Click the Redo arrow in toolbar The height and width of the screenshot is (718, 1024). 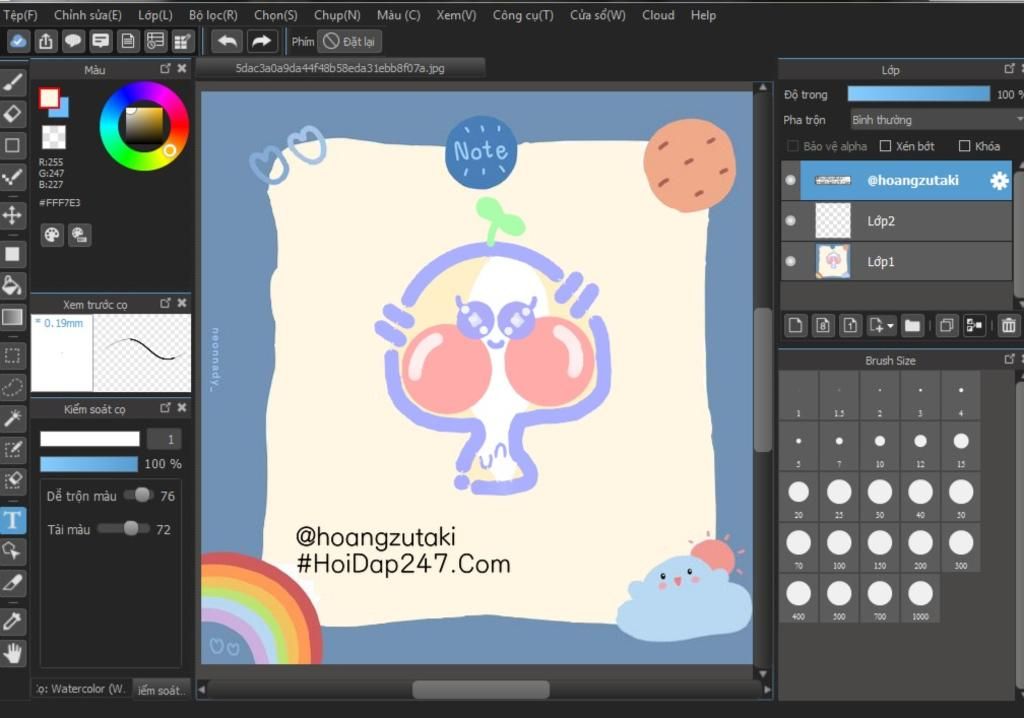point(261,41)
